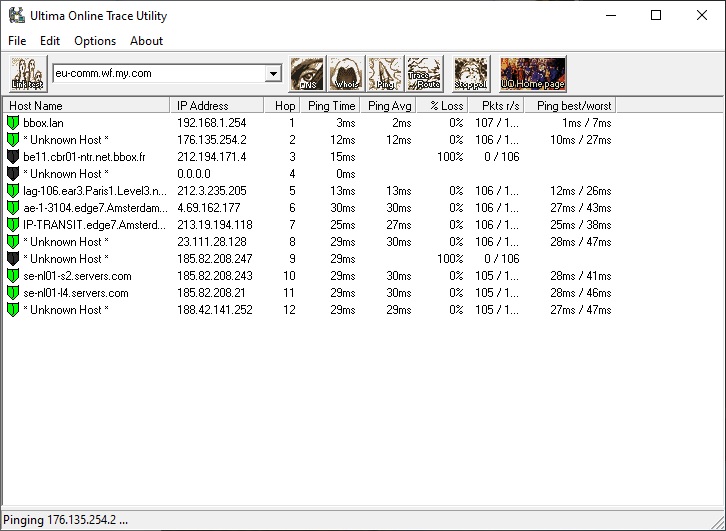Click the Link test toolbar icon
Screen dimensions: 726x531
28,74
